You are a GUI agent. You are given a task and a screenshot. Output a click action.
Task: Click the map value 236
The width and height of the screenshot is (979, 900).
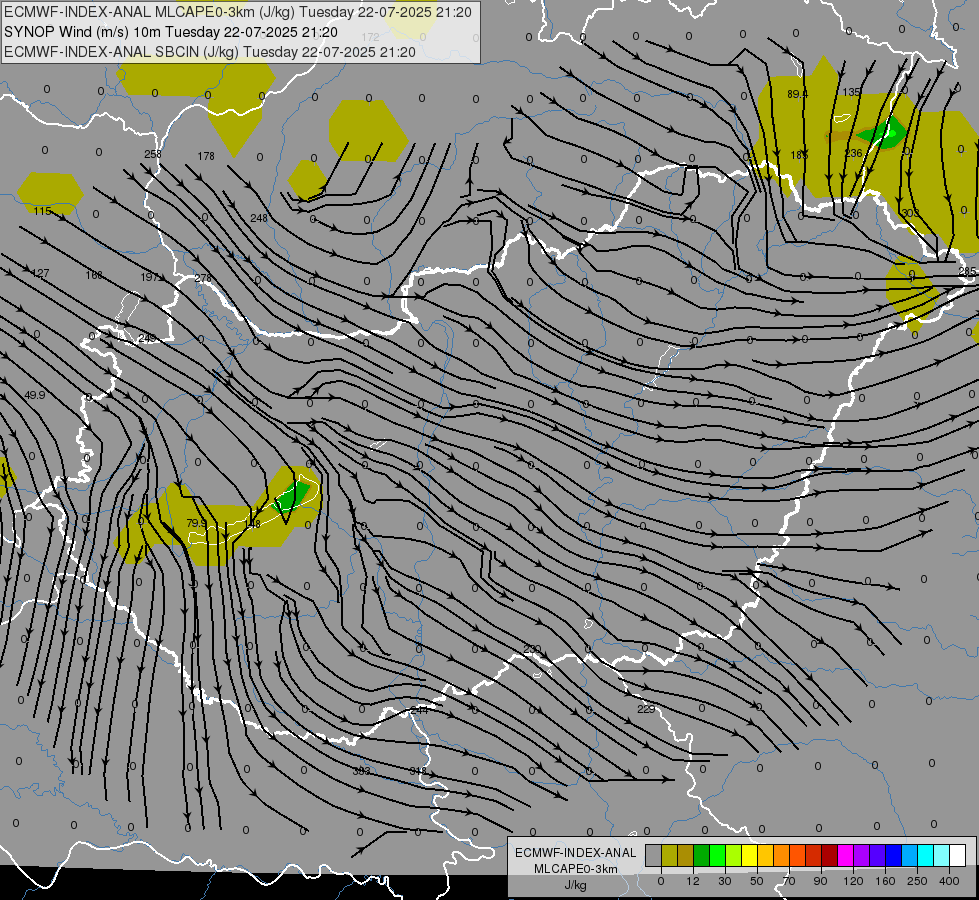click(x=853, y=153)
